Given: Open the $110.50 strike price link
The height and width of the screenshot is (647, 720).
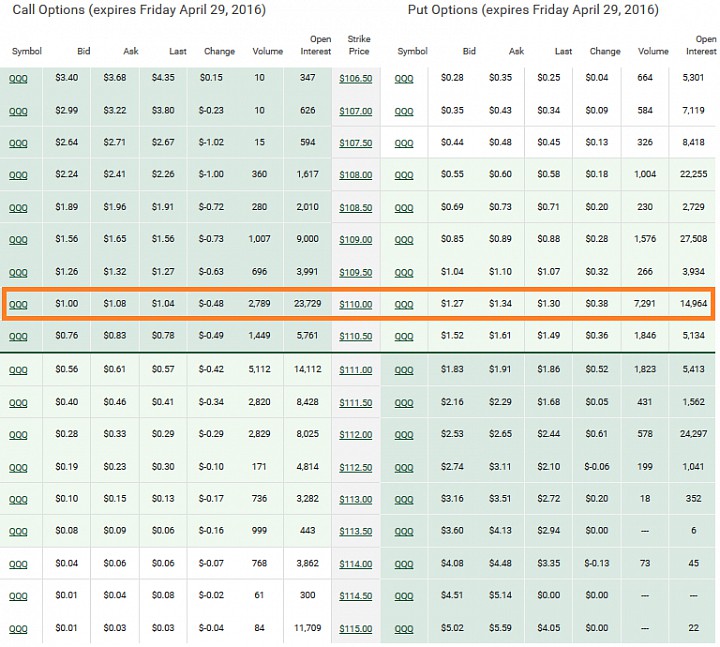Looking at the screenshot, I should 355,336.
